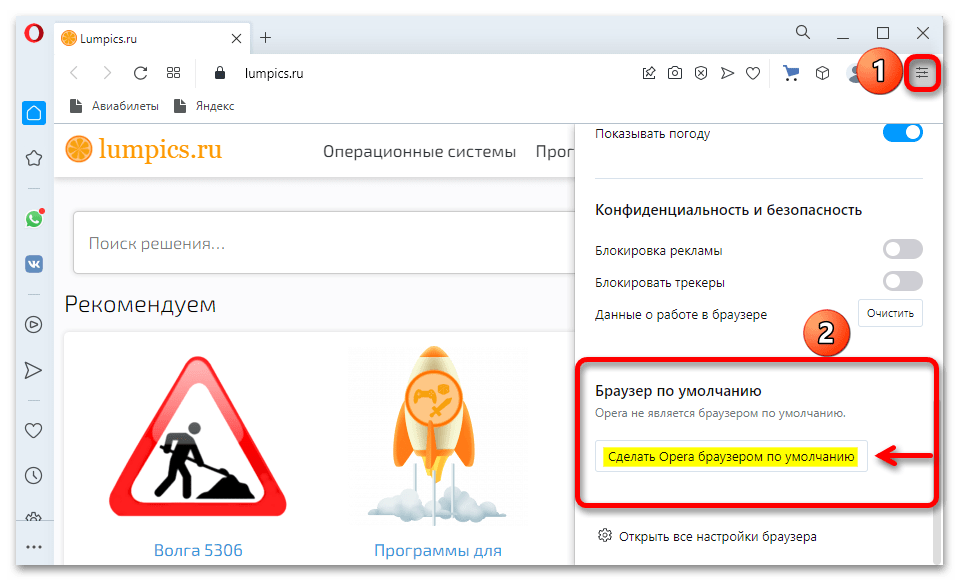The image size is (959, 581).
Task: Reload the current page
Action: click(x=141, y=73)
